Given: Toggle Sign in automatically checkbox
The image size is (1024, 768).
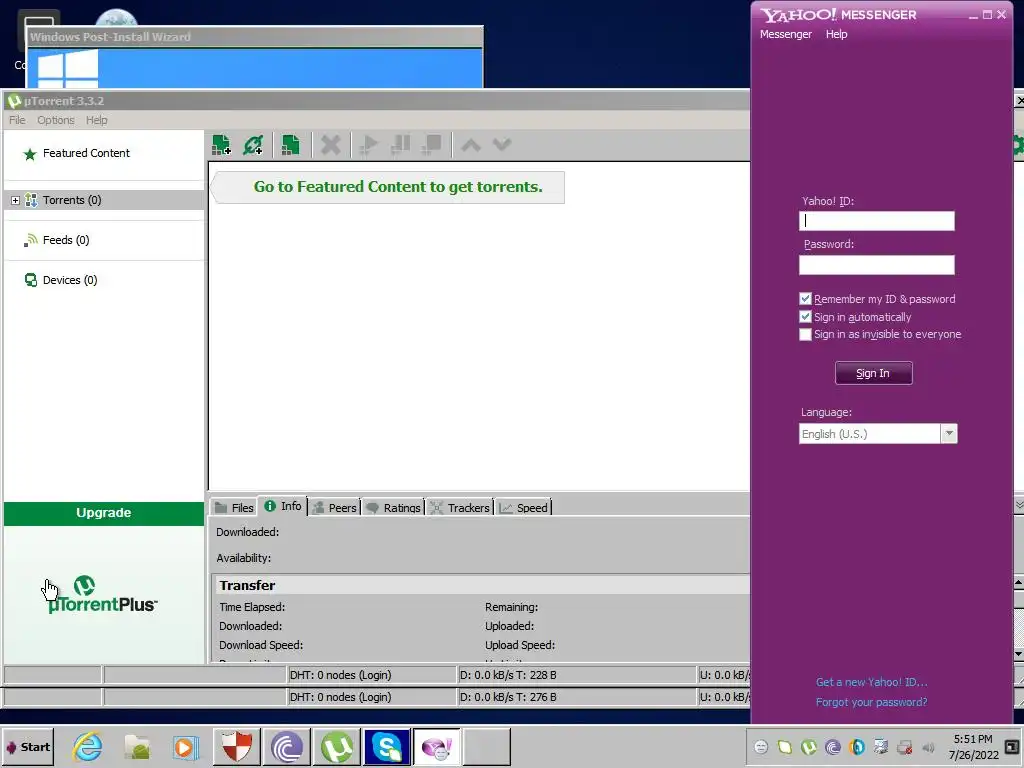Looking at the screenshot, I should coord(805,317).
